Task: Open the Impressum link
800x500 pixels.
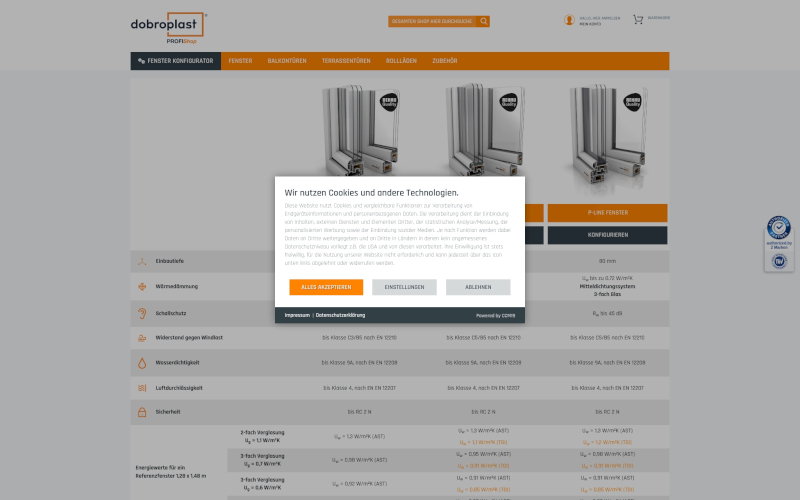Action: [x=297, y=315]
